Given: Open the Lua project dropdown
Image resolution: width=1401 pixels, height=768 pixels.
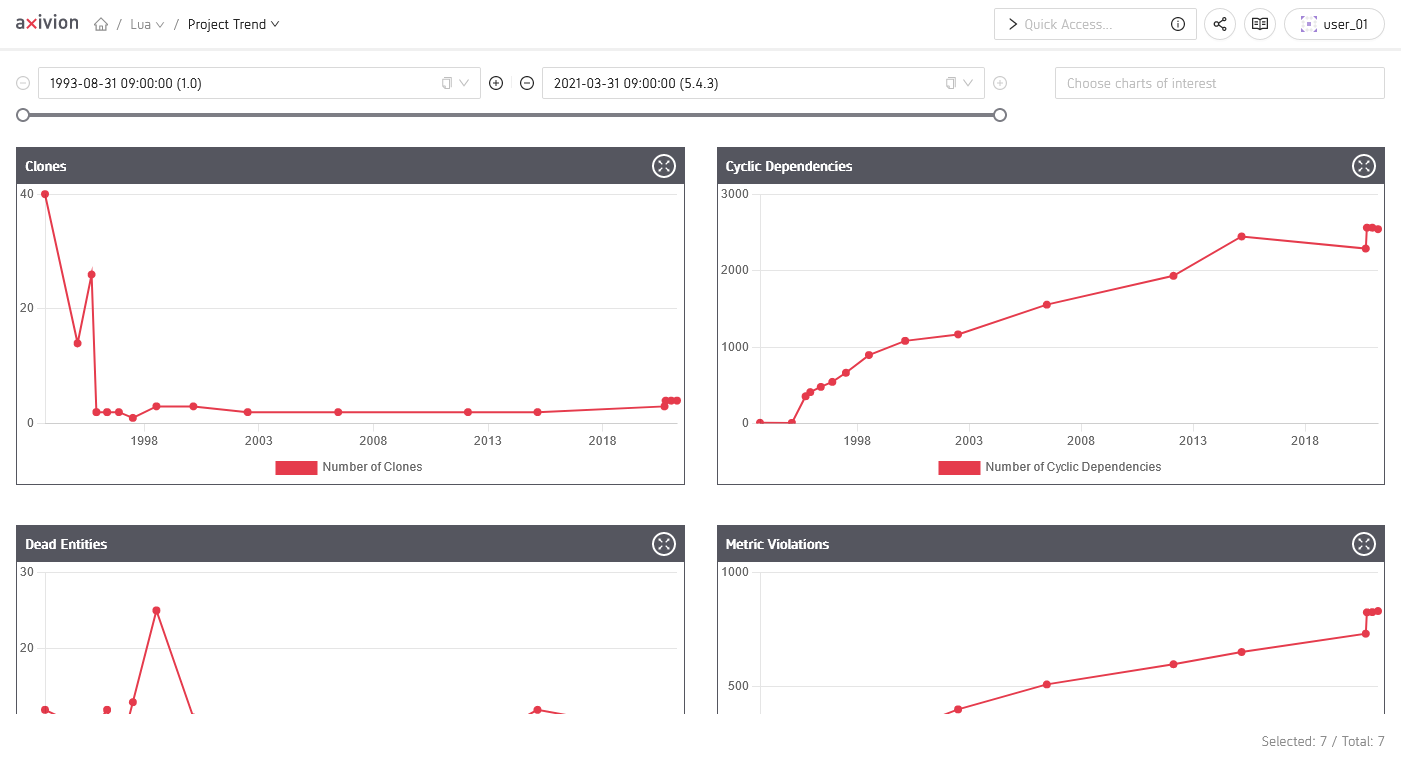Looking at the screenshot, I should [x=147, y=24].
